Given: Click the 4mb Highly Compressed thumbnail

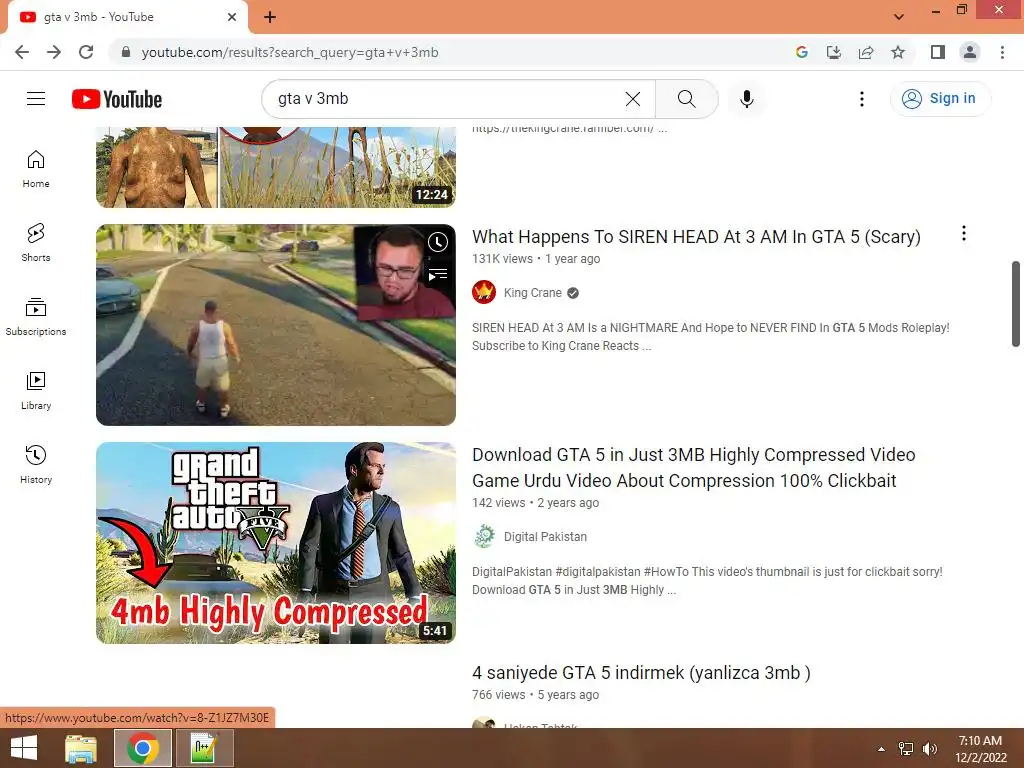Looking at the screenshot, I should pyautogui.click(x=276, y=543).
